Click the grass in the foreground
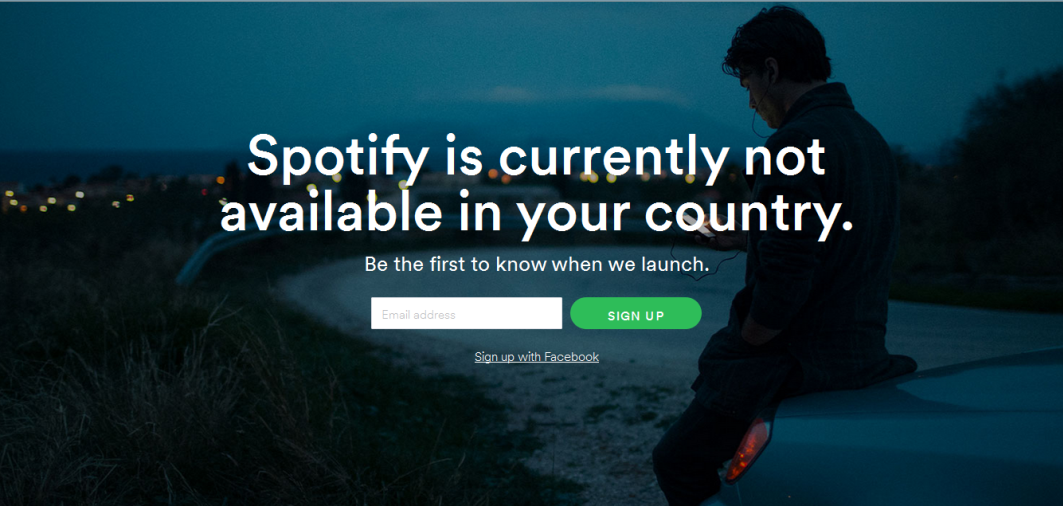Screen dimensions: 1063x506 pyautogui.click(x=169, y=393)
